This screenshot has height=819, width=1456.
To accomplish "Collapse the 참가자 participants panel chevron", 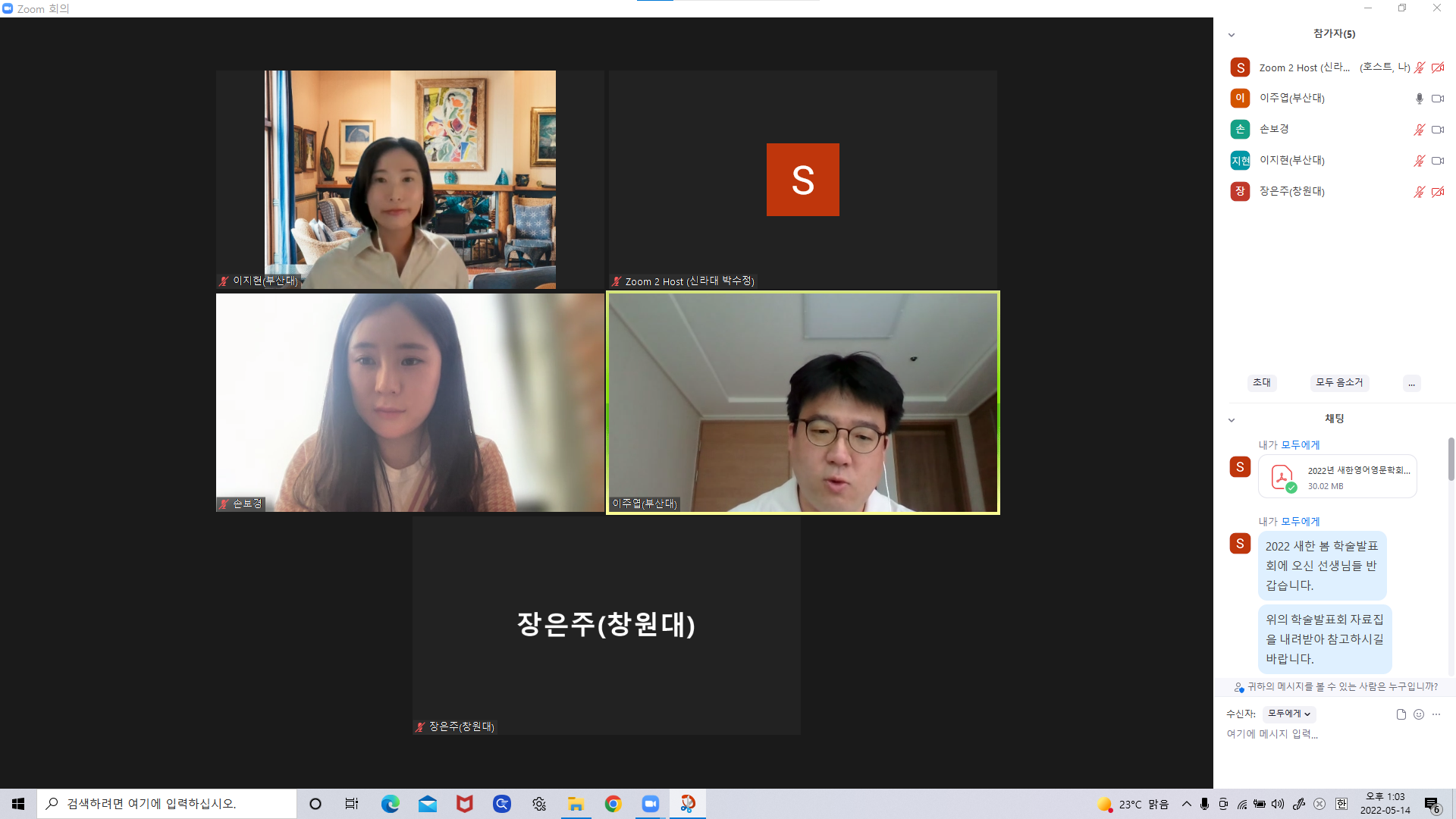I will 1232,35.
